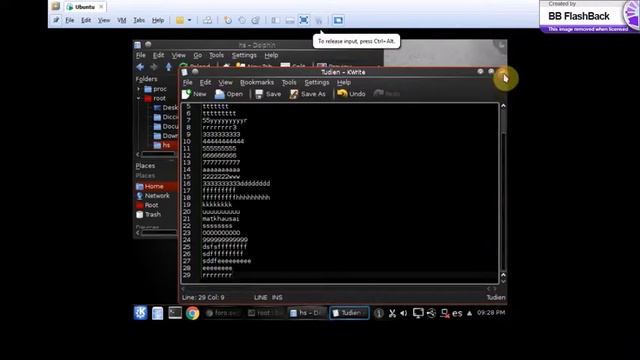Open the KWrite View menu
This screenshot has height=360, width=640.
225,82
